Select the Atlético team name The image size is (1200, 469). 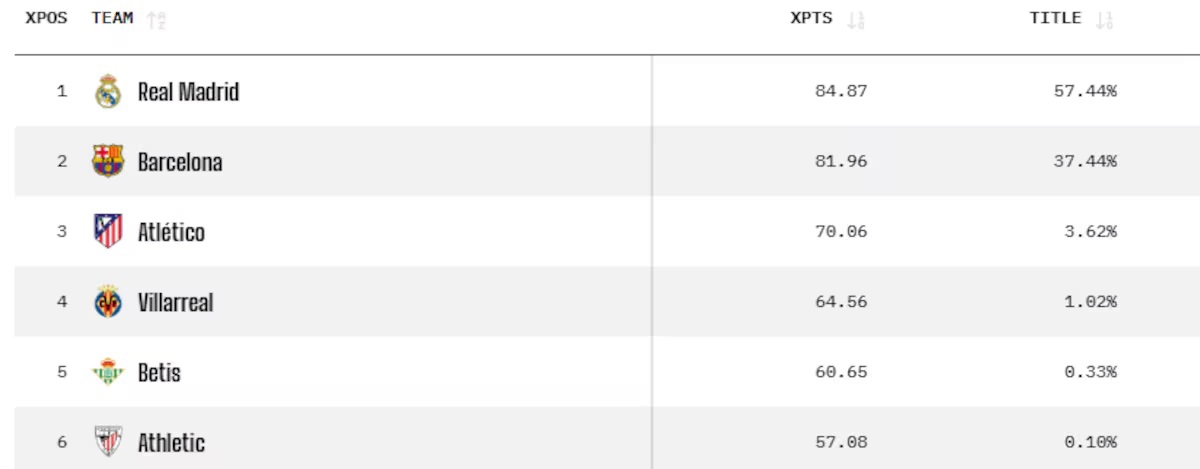point(171,232)
